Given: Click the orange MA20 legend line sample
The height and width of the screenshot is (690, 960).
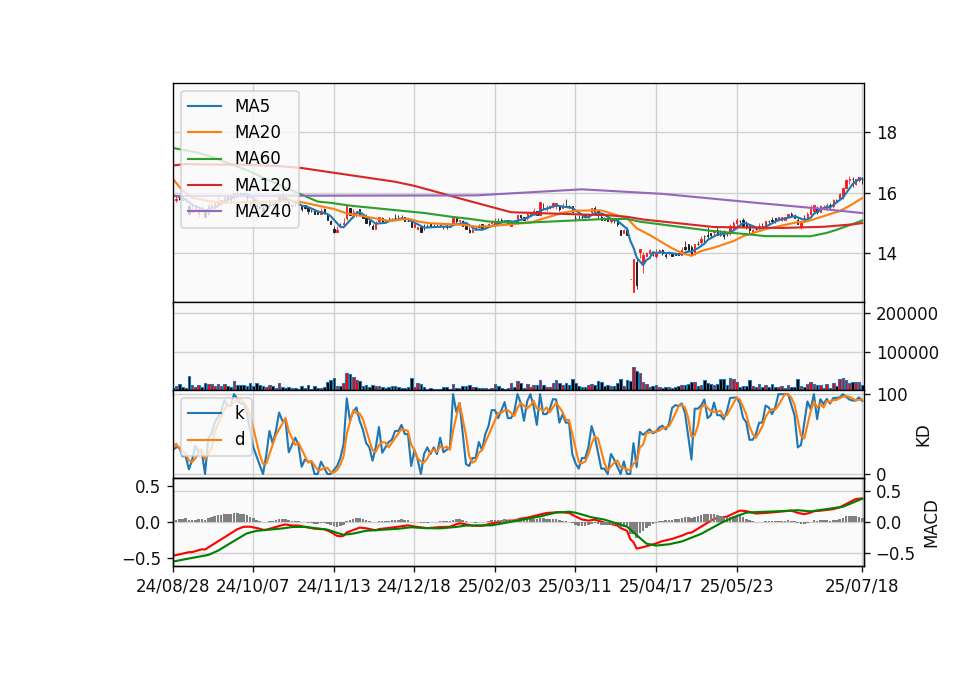Looking at the screenshot, I should tap(204, 133).
